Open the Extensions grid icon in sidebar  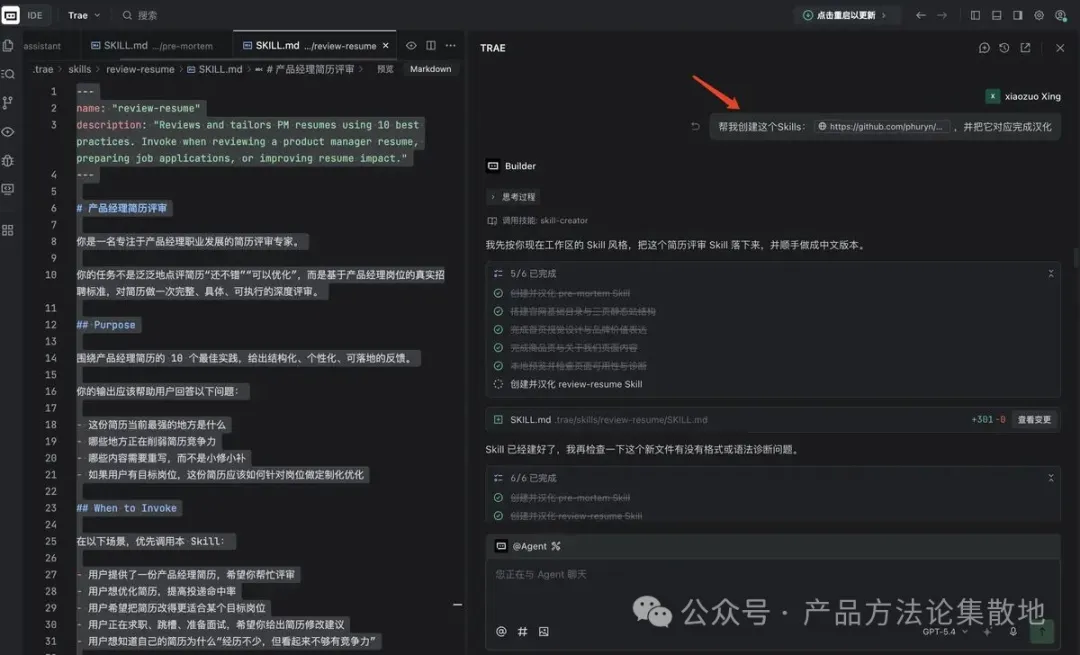click(x=8, y=230)
